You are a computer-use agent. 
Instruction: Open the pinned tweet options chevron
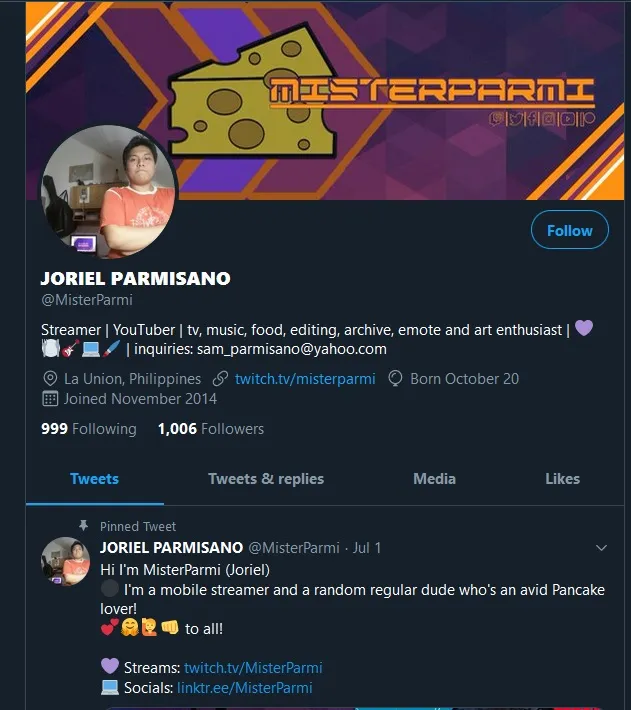pyautogui.click(x=601, y=548)
